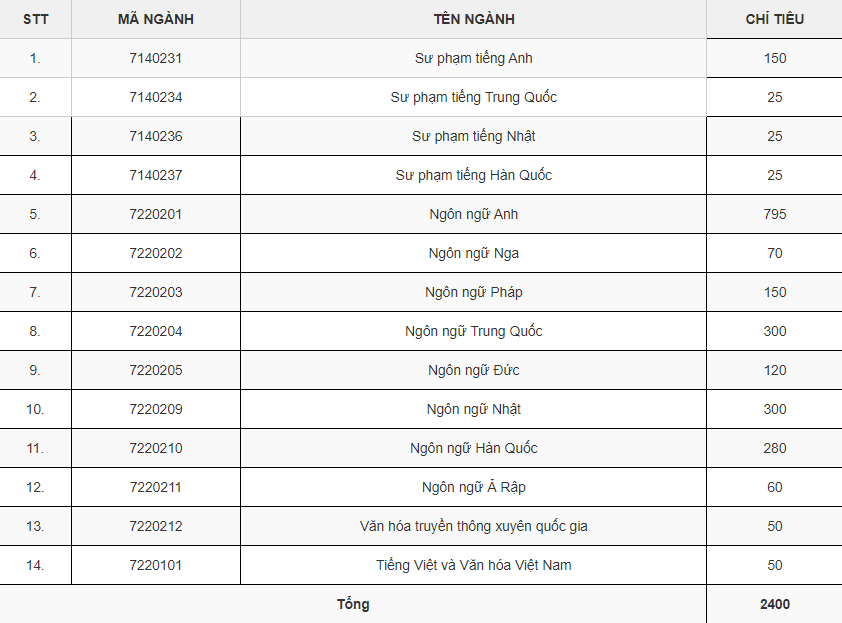842x623 pixels.
Task: Click the CHỈ TIÊU column header
Action: click(774, 19)
